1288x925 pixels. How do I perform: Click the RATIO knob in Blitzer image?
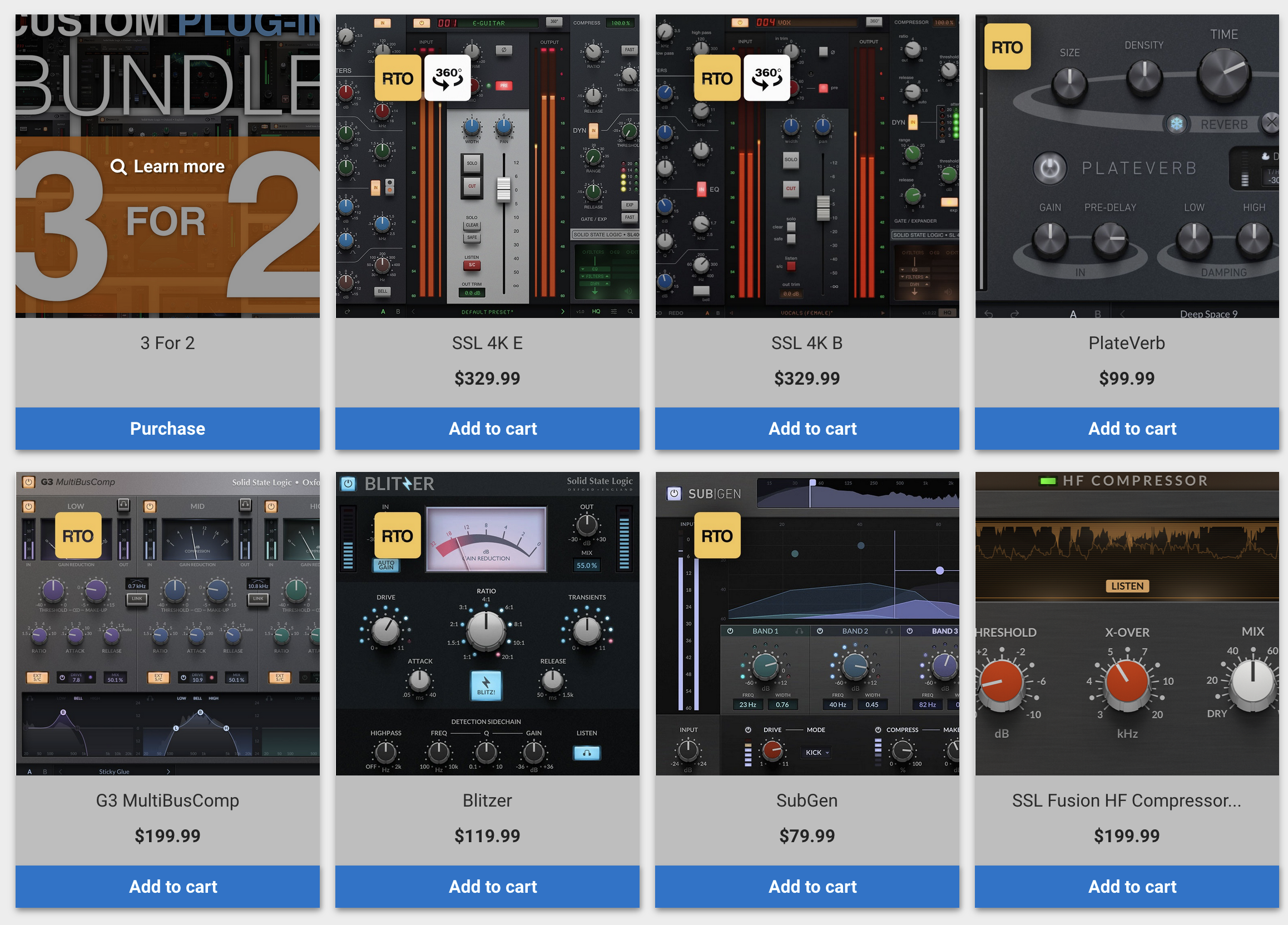click(x=486, y=630)
